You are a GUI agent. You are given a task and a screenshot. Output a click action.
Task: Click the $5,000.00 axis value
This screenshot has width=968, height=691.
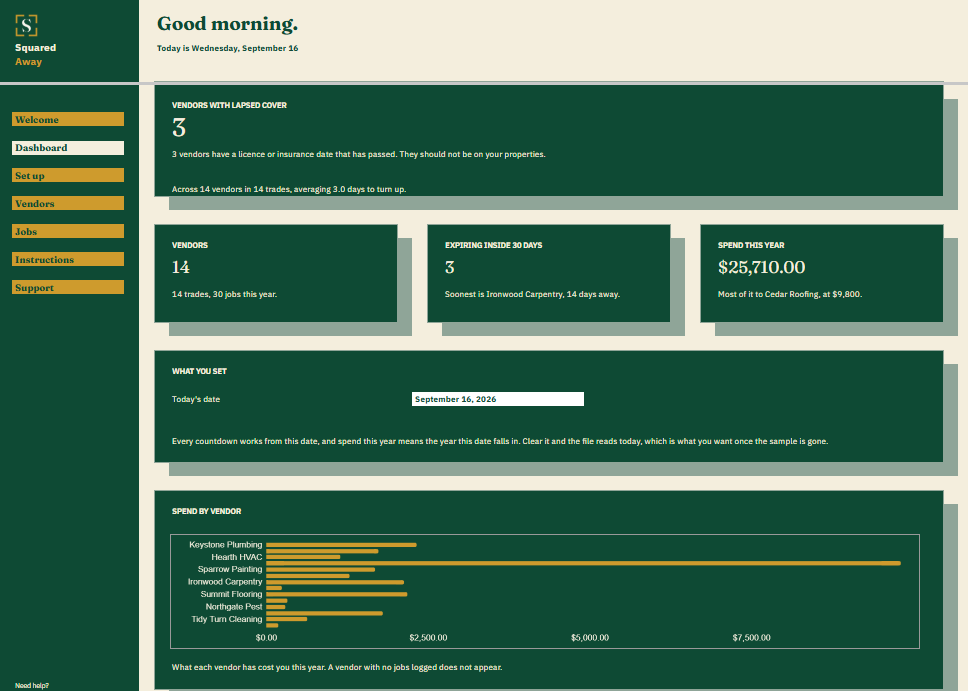590,637
